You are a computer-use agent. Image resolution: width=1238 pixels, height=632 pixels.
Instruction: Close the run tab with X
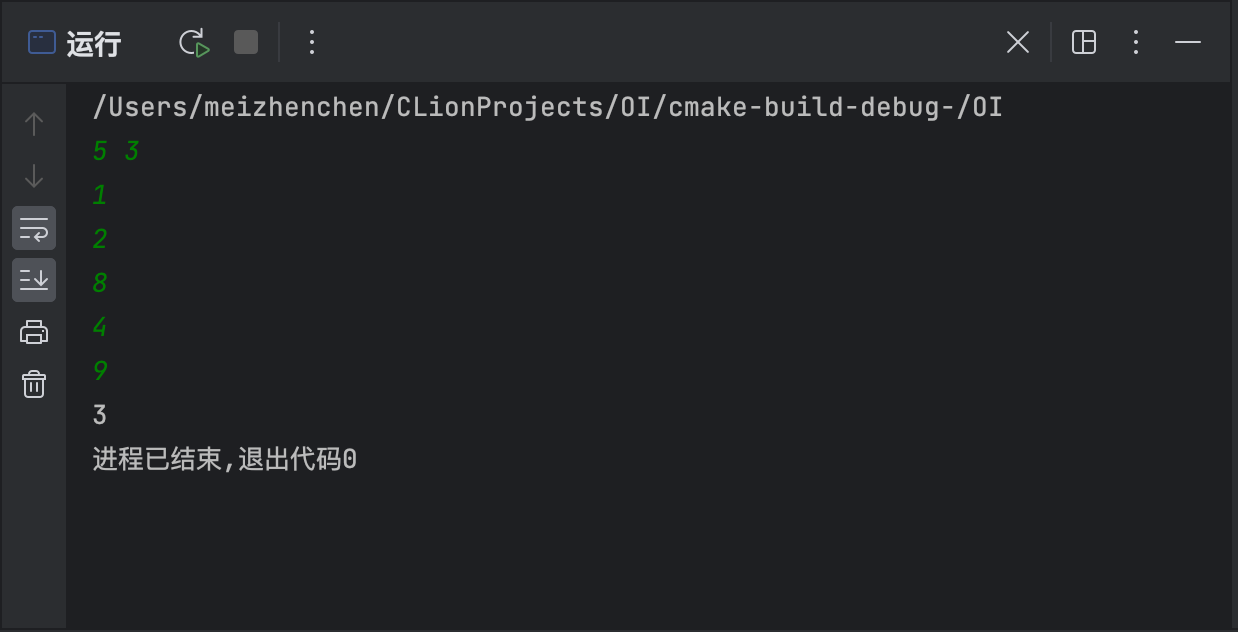click(x=1018, y=42)
